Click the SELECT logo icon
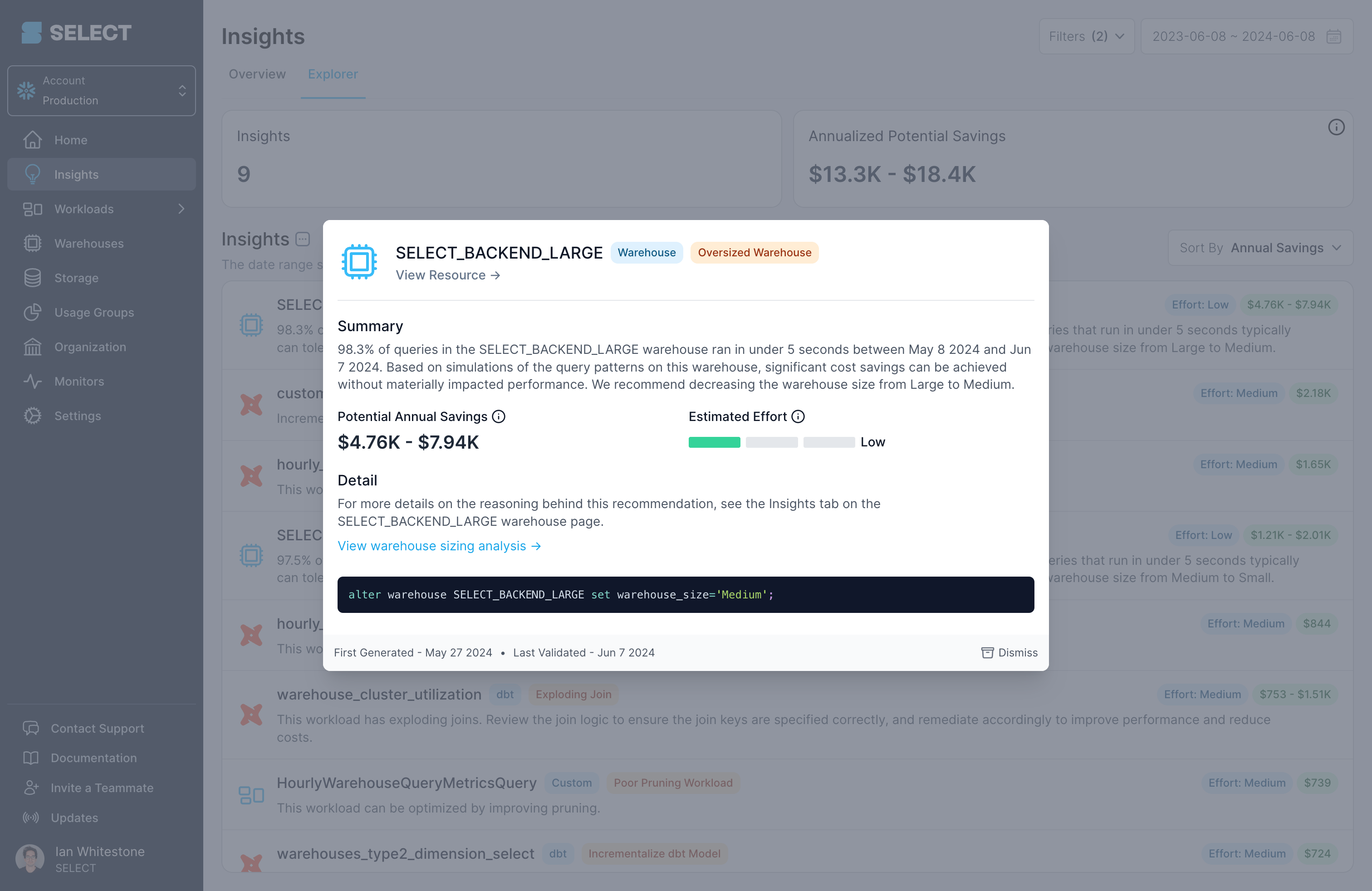Screen dimensions: 1372x891 31,33
